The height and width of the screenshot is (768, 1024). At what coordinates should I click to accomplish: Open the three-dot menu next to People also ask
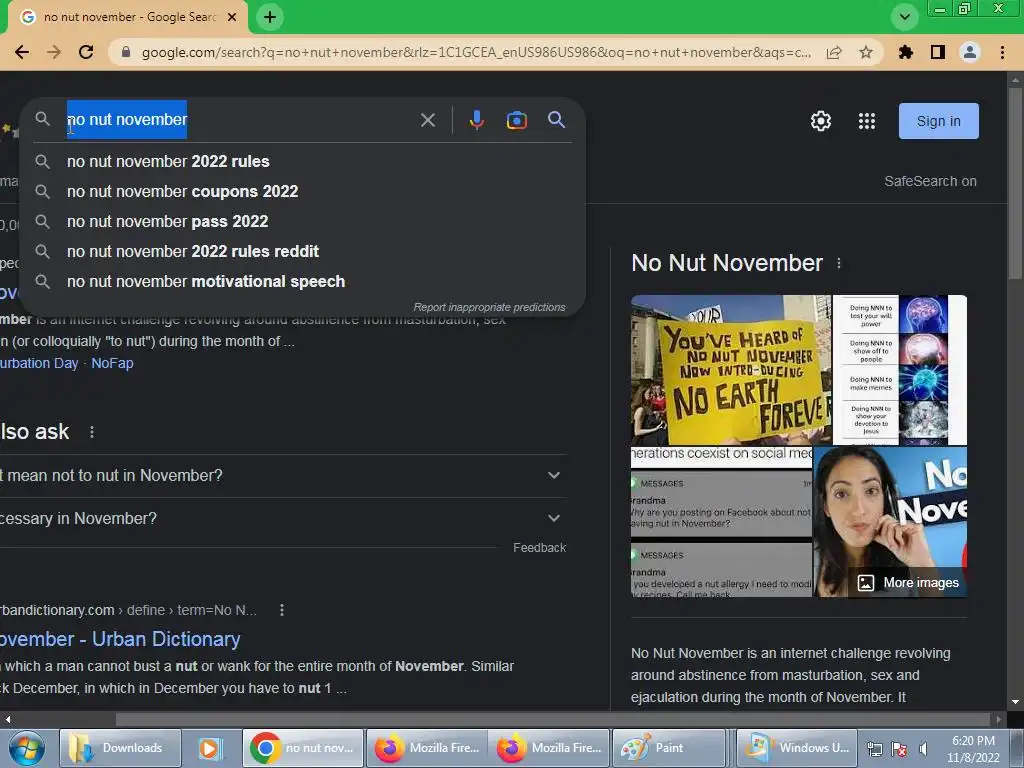92,432
